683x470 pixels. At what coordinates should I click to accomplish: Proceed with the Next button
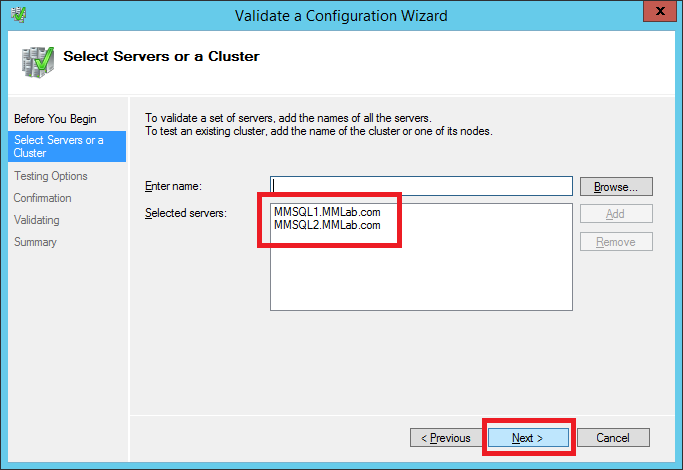pos(527,438)
